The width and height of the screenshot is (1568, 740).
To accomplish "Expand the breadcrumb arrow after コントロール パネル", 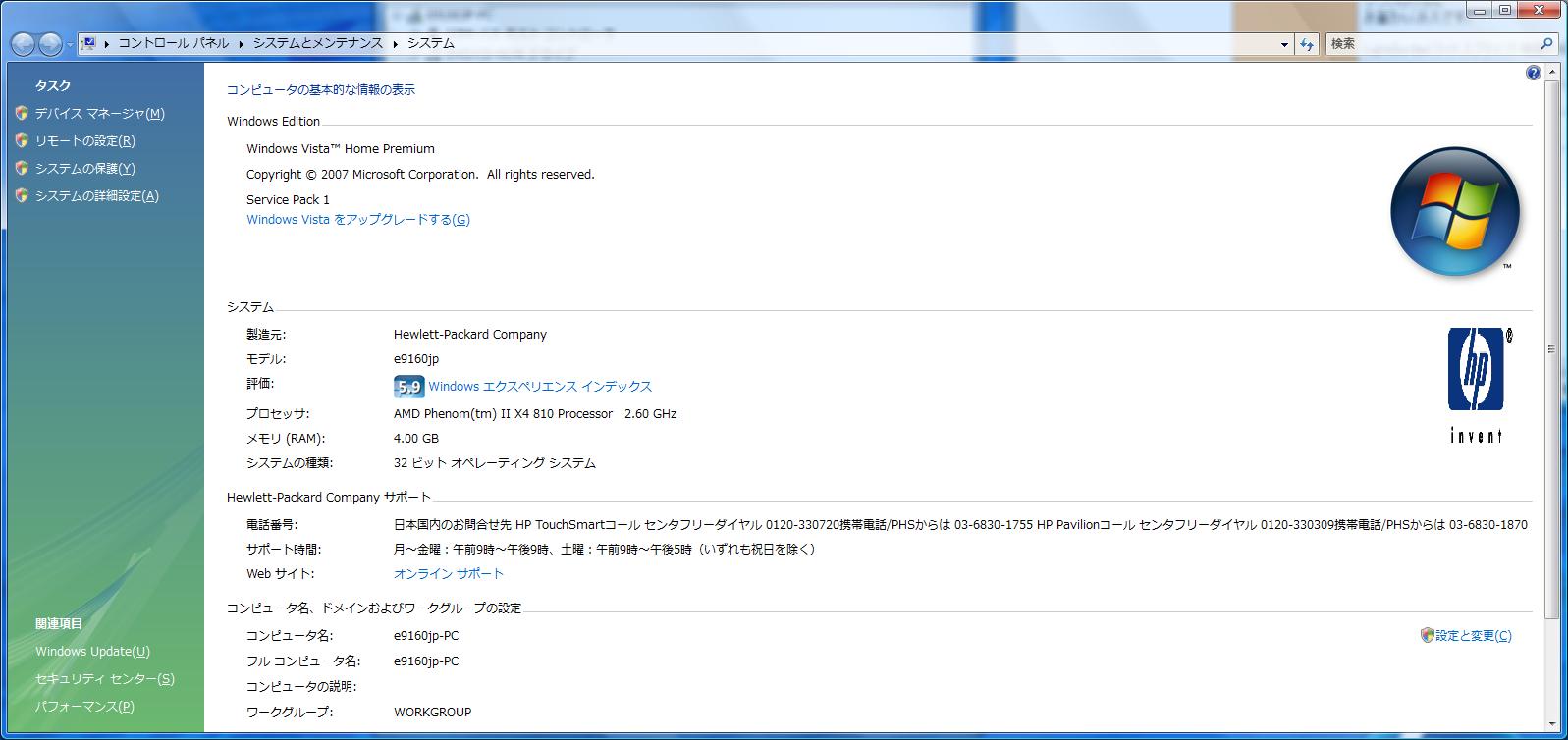I will point(242,44).
